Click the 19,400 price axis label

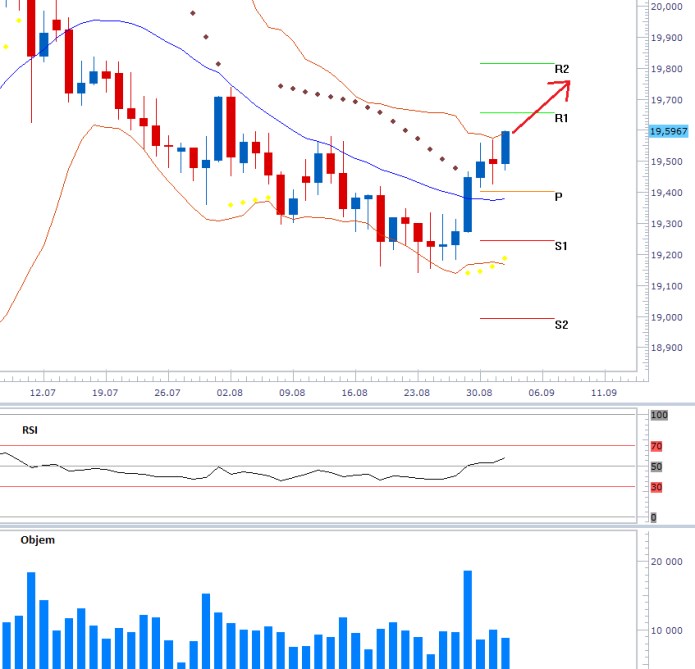(x=666, y=193)
